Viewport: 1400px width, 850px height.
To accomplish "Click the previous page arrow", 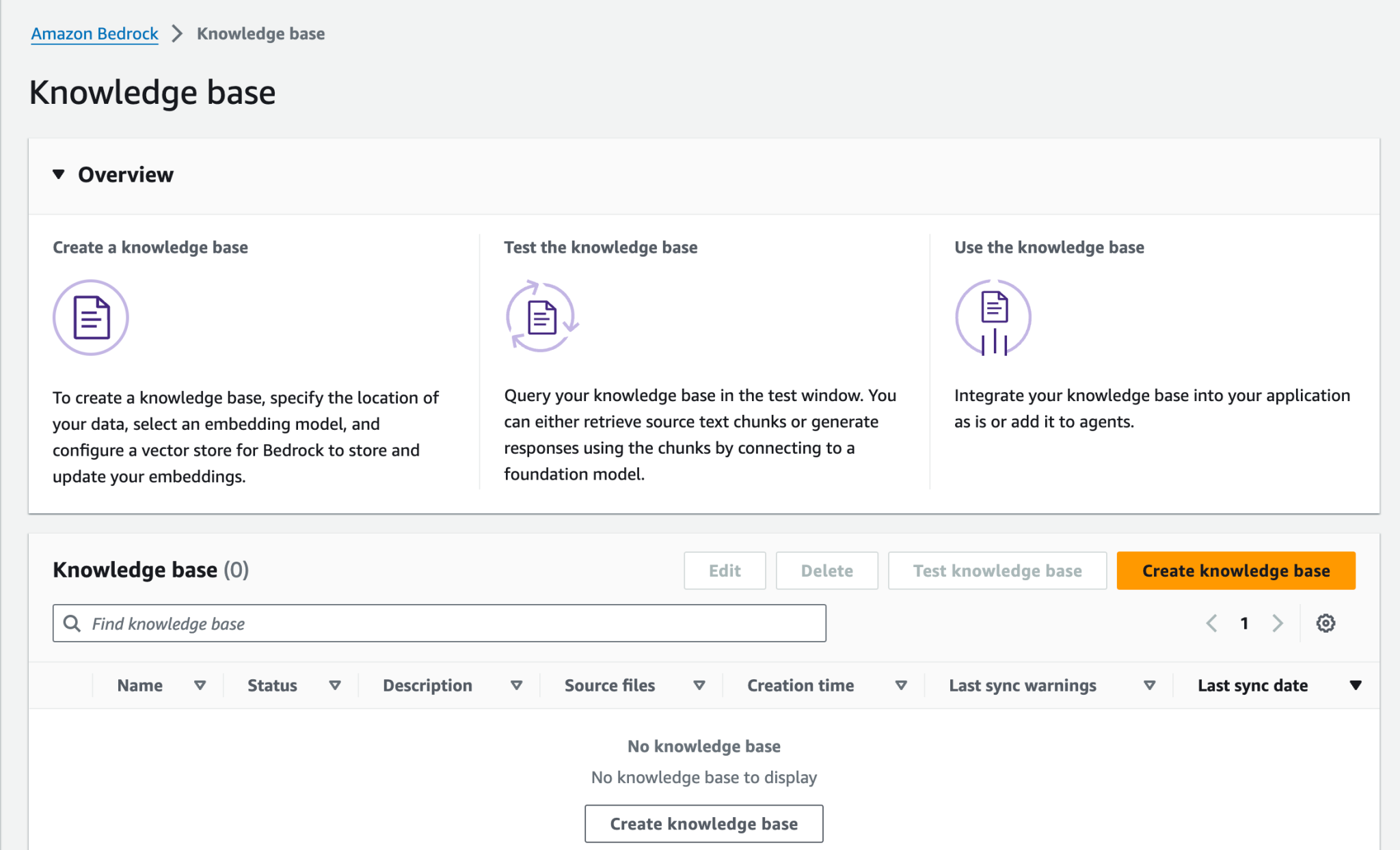I will 1212,623.
